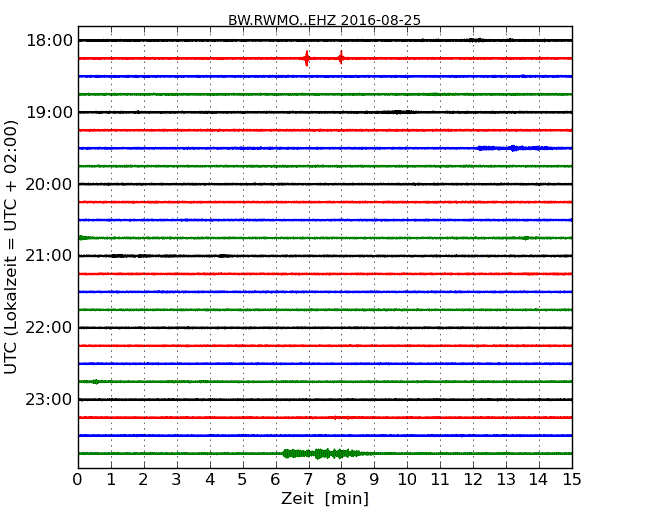Click the blue signal burst near 13 minutes

coord(514,148)
